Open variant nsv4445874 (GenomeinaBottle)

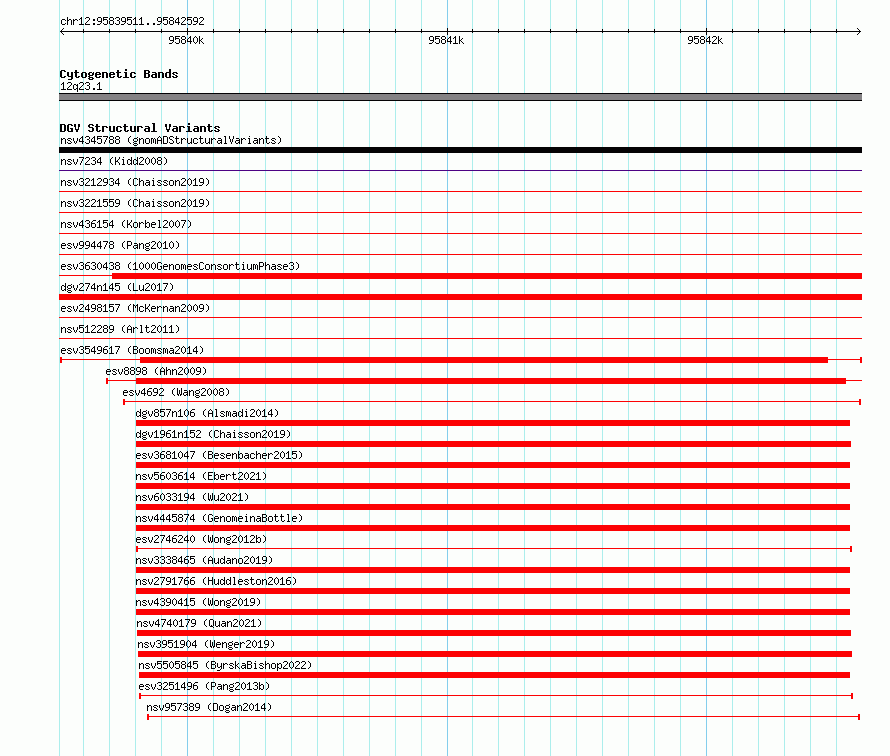pyautogui.click(x=219, y=518)
